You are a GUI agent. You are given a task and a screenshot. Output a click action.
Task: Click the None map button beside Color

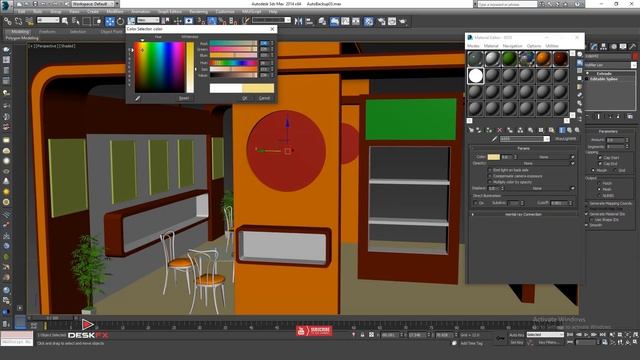tap(544, 157)
